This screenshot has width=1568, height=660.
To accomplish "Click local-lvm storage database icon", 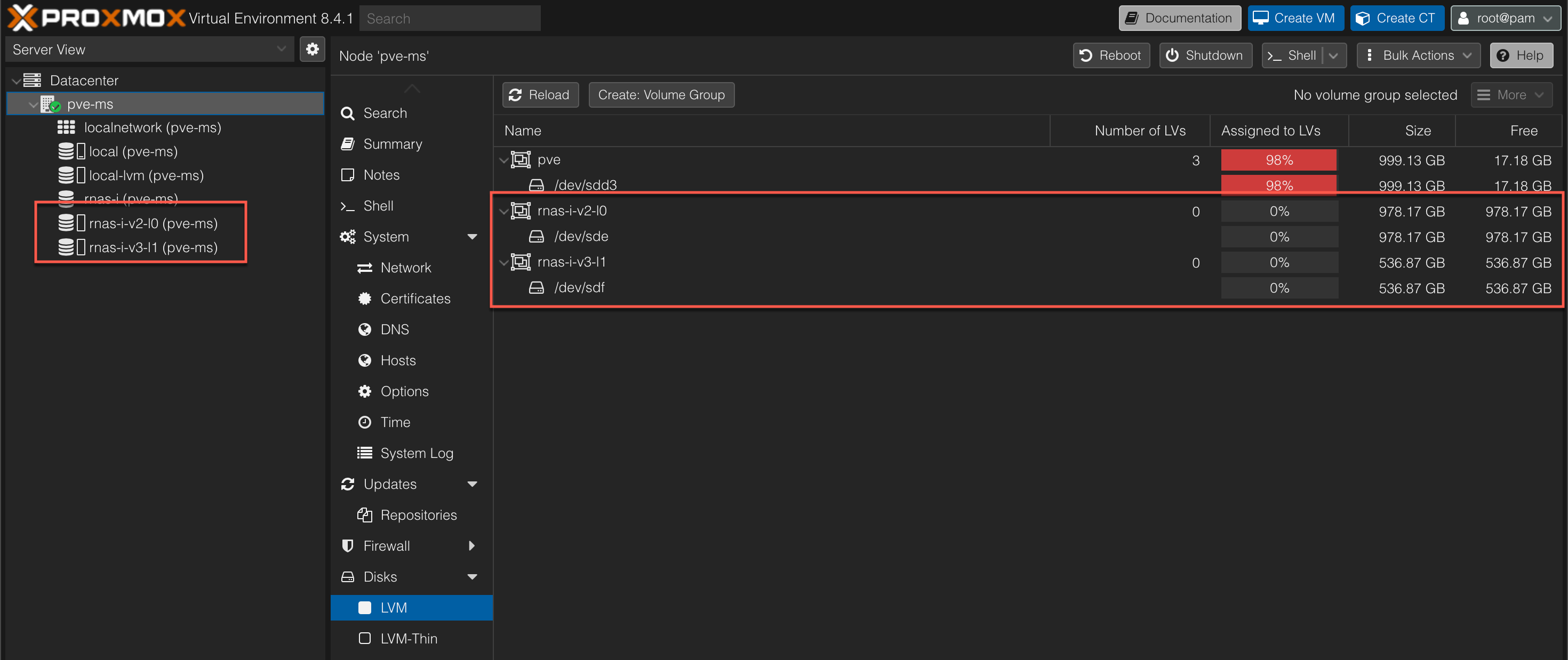I will click(x=71, y=176).
